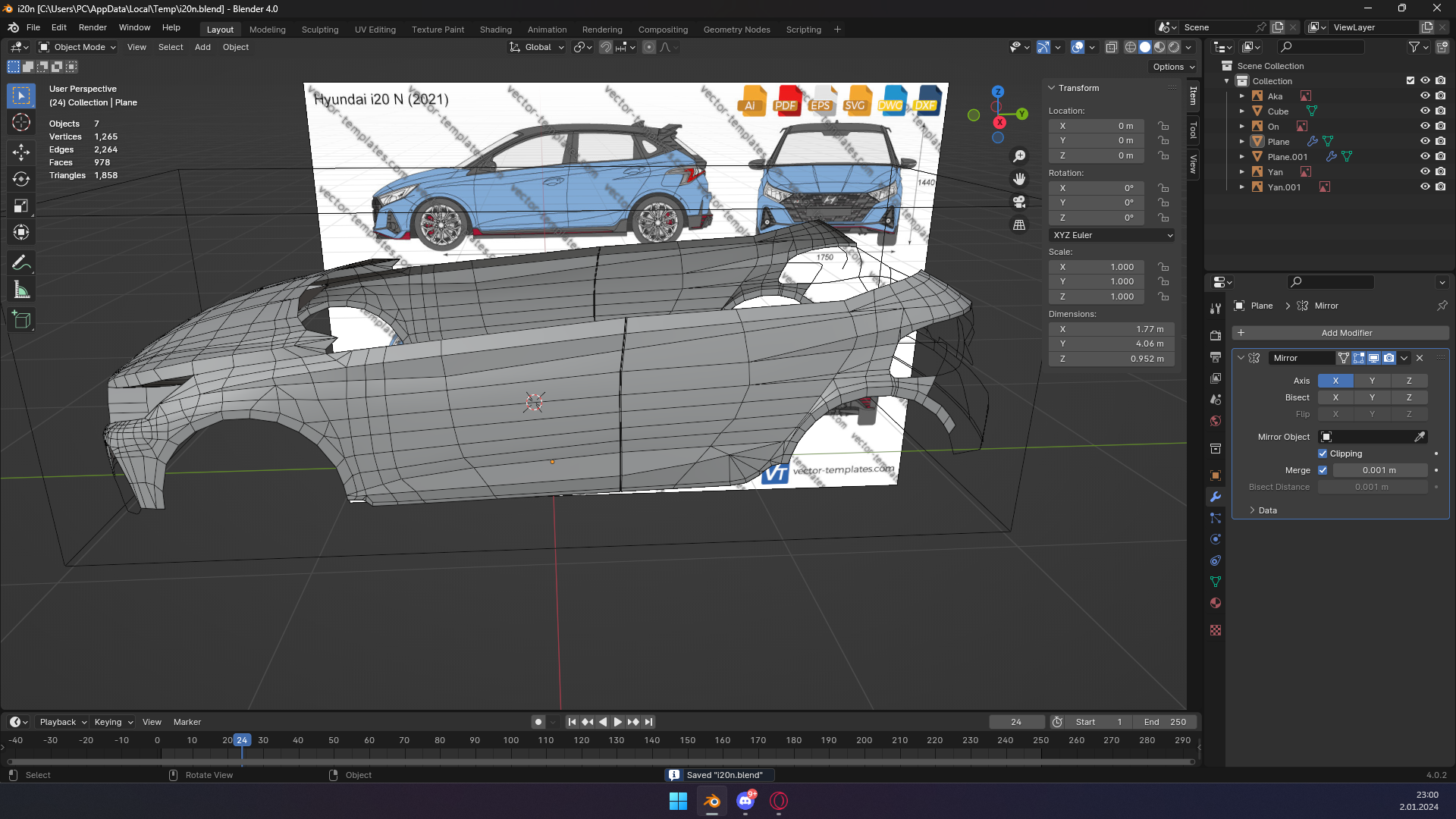Activate the Annotate pencil tool
Screen dimensions: 1456x819
tap(21, 263)
